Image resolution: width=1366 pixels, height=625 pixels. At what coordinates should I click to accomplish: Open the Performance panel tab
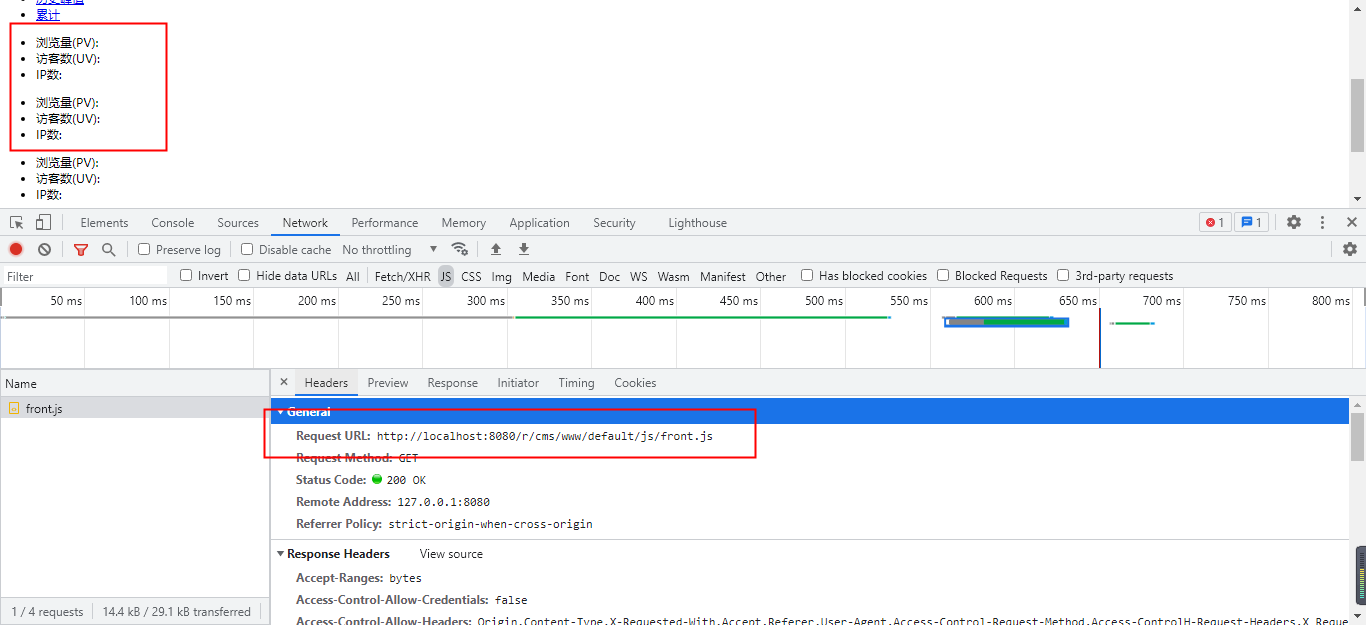click(x=385, y=223)
